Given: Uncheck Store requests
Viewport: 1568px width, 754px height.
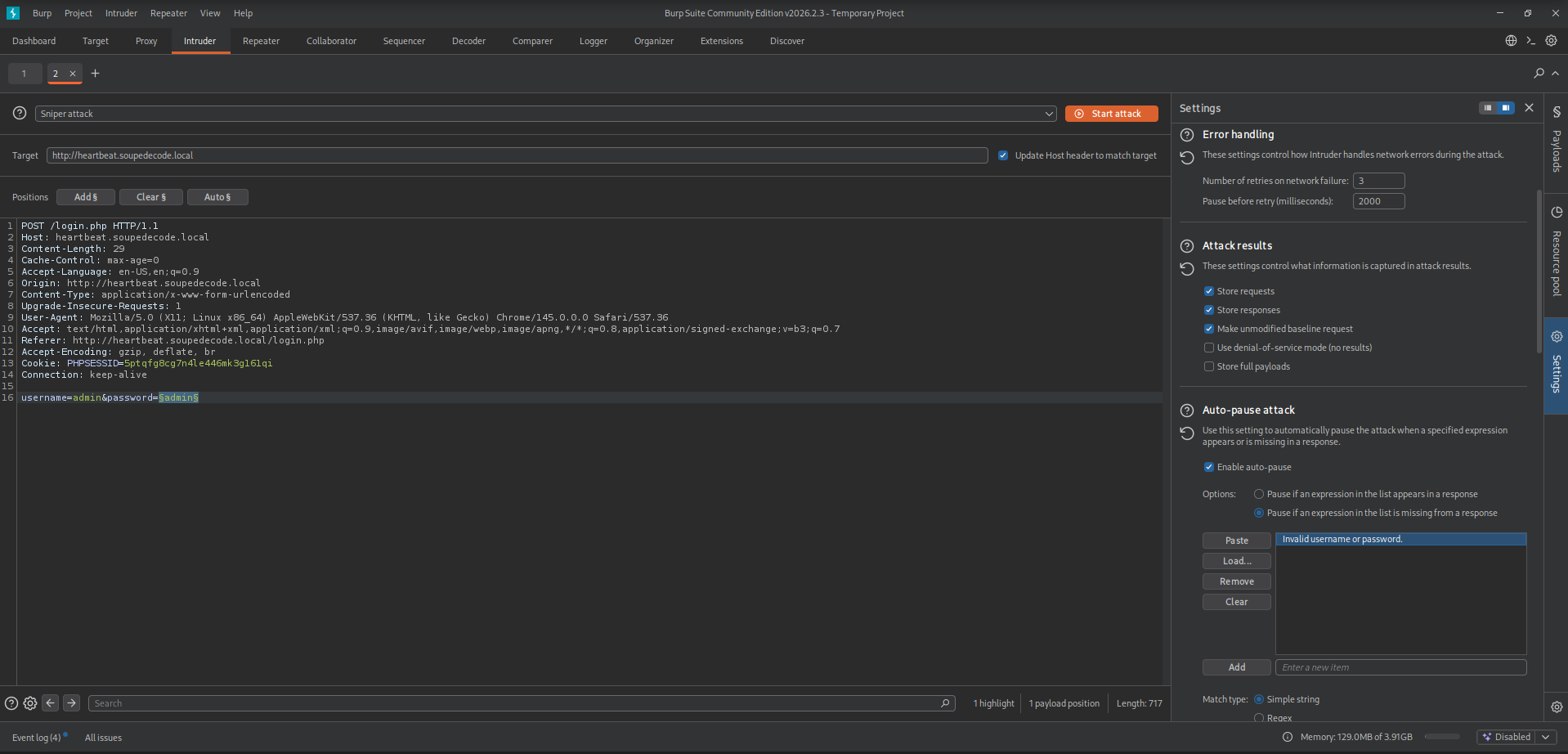Looking at the screenshot, I should (x=1209, y=291).
